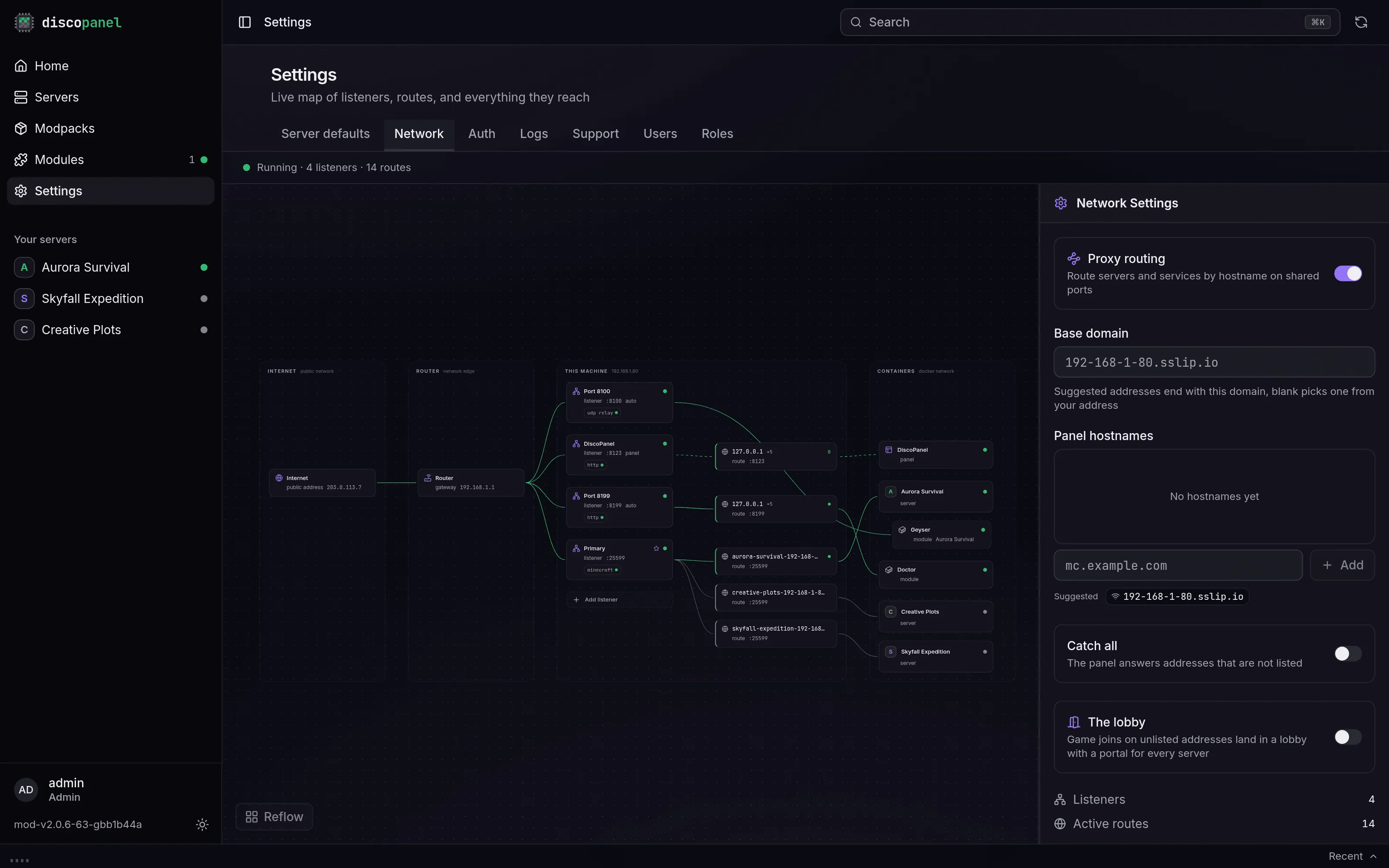Screen dimensions: 1389x868
Task: Collapse sidebar with the panel toggle icon
Action: (244, 23)
